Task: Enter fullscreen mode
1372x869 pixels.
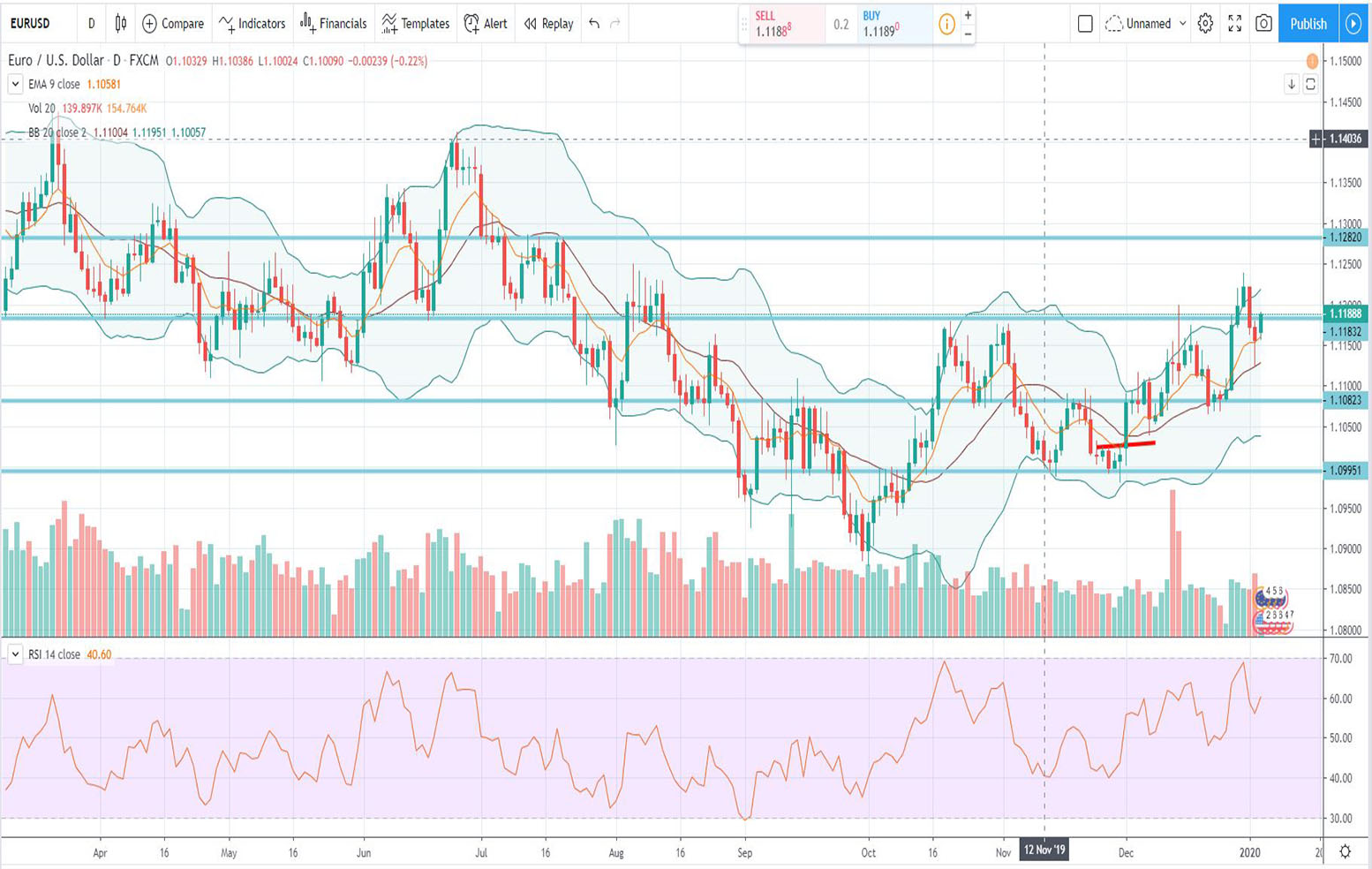Action: click(x=1234, y=24)
